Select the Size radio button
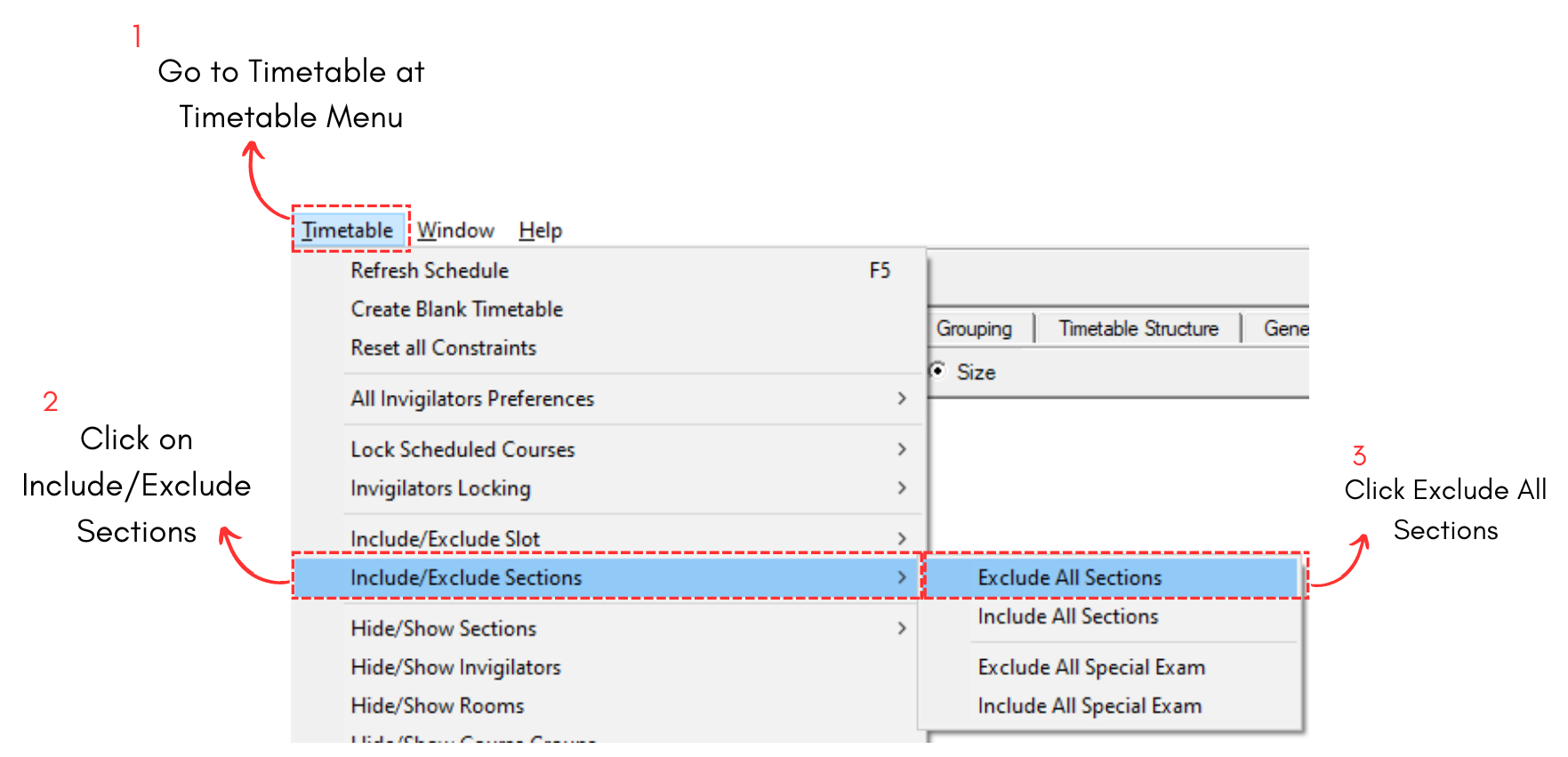 coord(941,372)
